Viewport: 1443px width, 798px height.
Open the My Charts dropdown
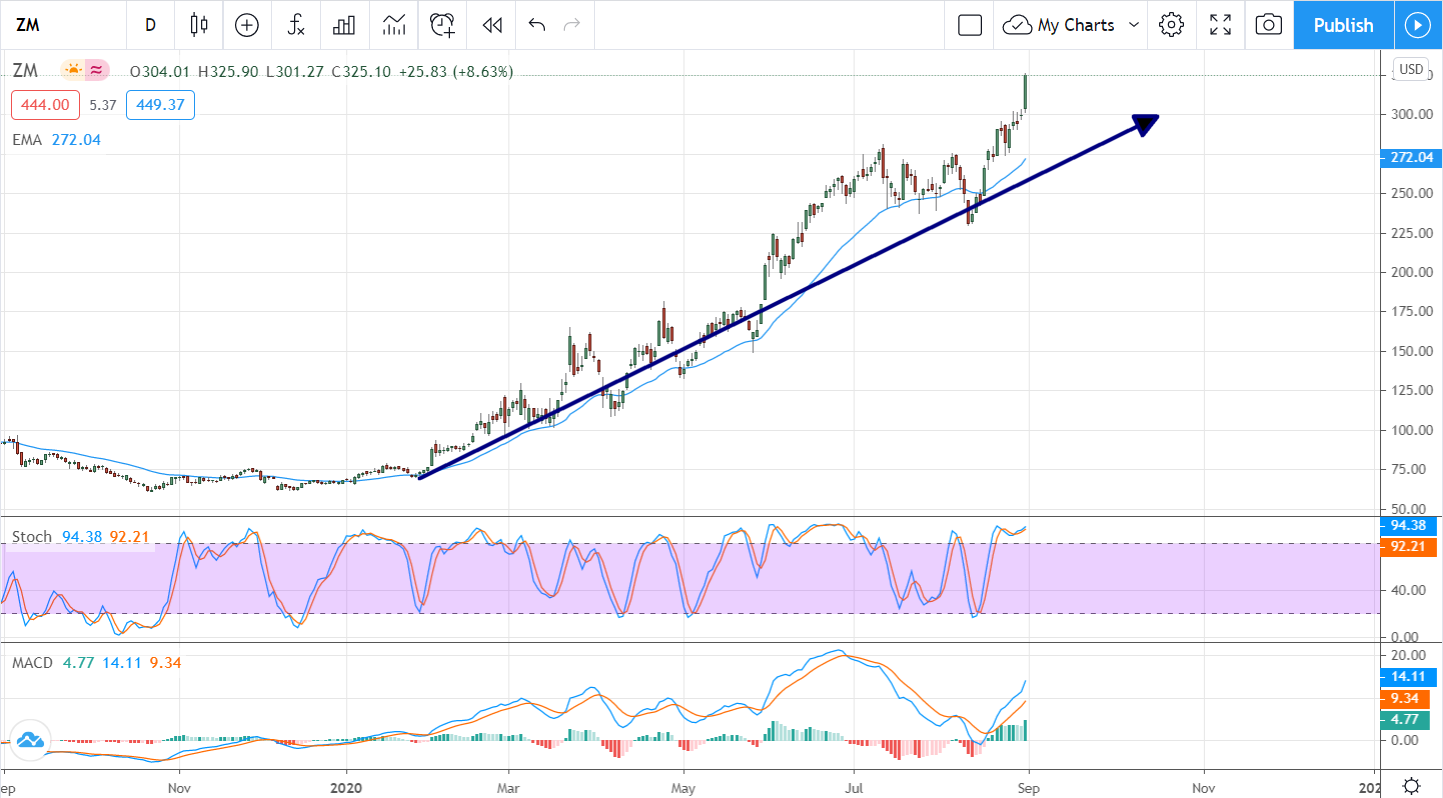click(1070, 25)
